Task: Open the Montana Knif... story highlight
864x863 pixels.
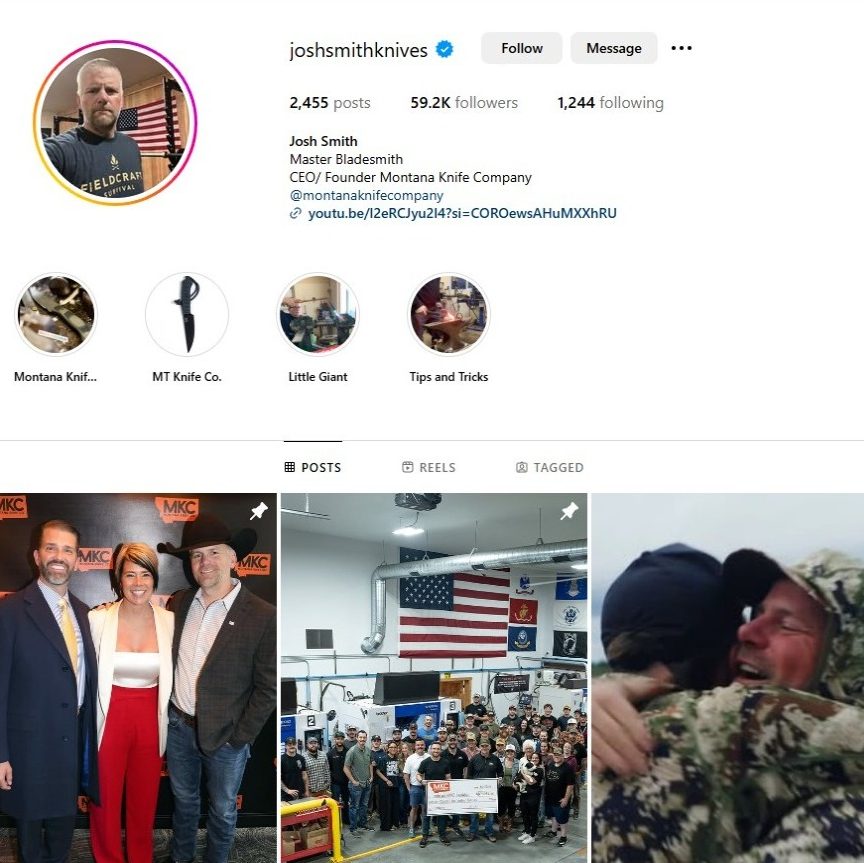Action: 55,314
